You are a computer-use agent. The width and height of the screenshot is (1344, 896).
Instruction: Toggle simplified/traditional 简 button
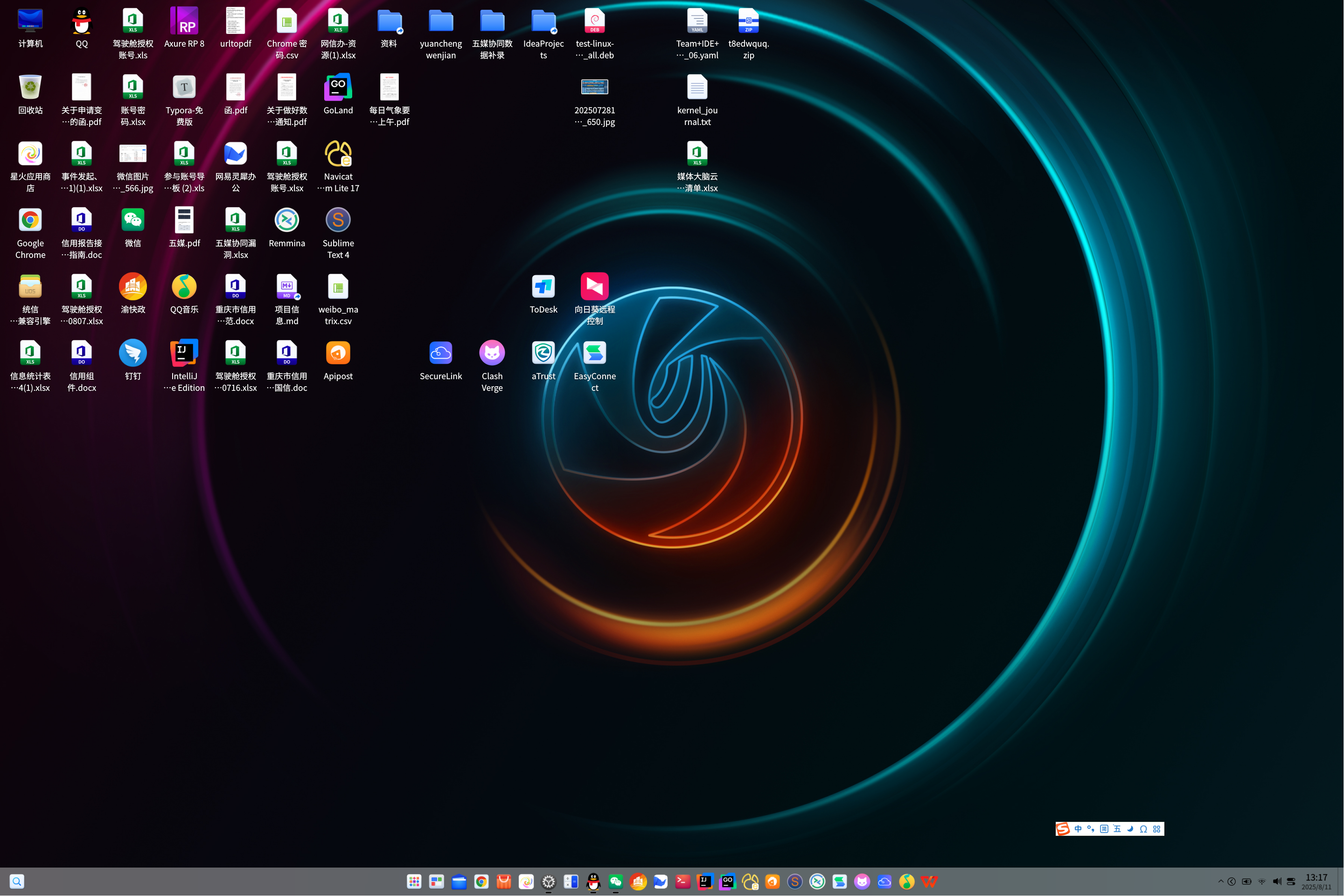coord(1104,828)
